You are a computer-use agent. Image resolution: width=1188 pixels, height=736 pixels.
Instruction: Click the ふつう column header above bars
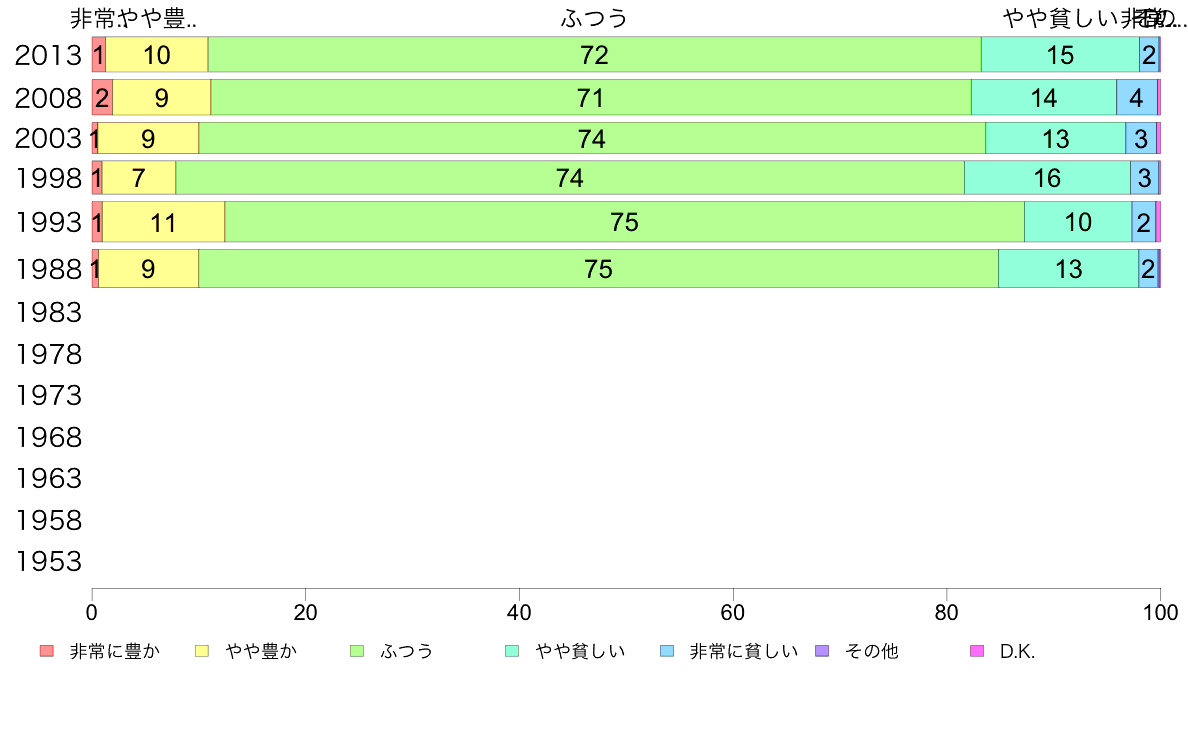(595, 18)
